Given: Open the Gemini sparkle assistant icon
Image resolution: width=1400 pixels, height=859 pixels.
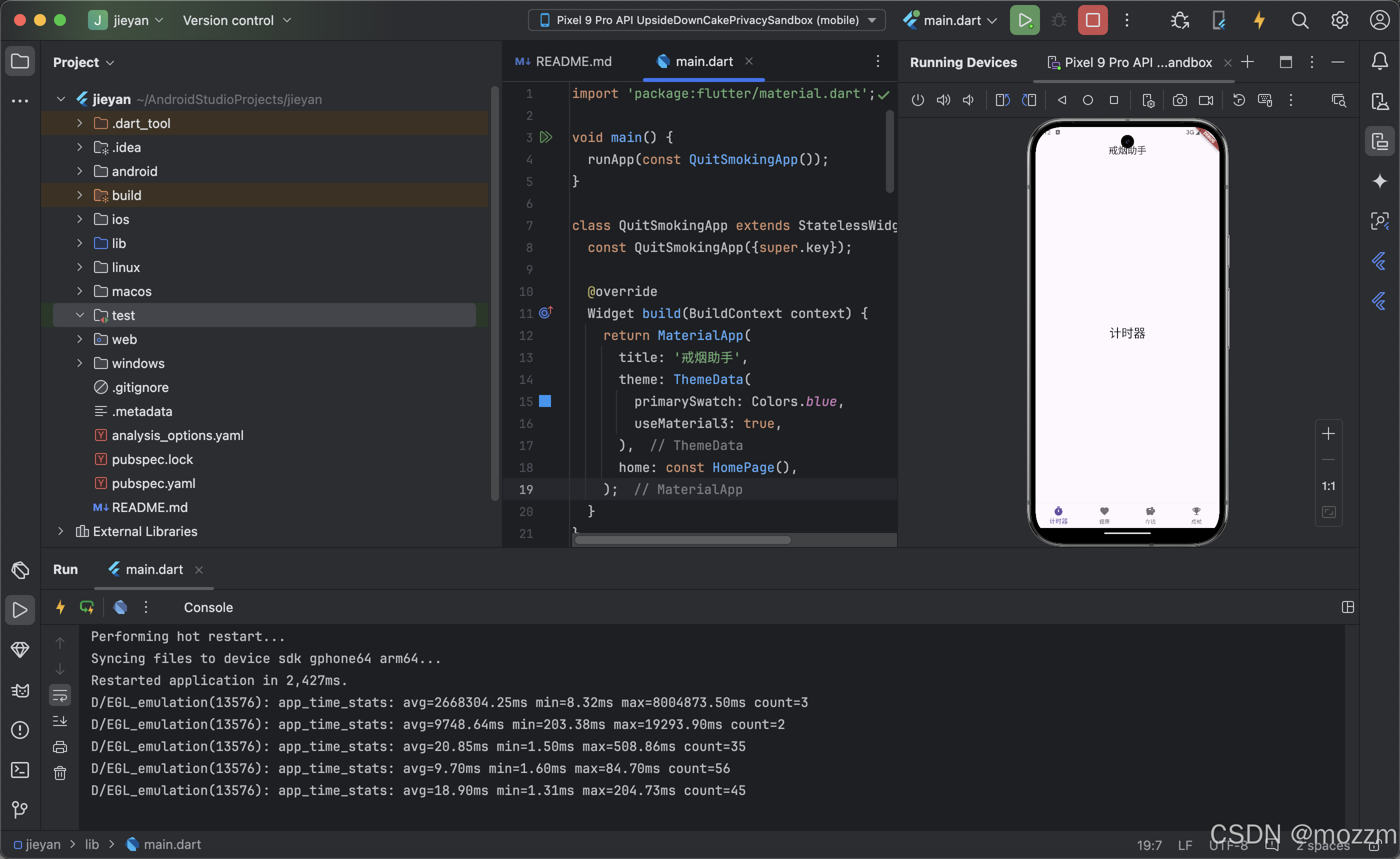Looking at the screenshot, I should tap(1379, 181).
